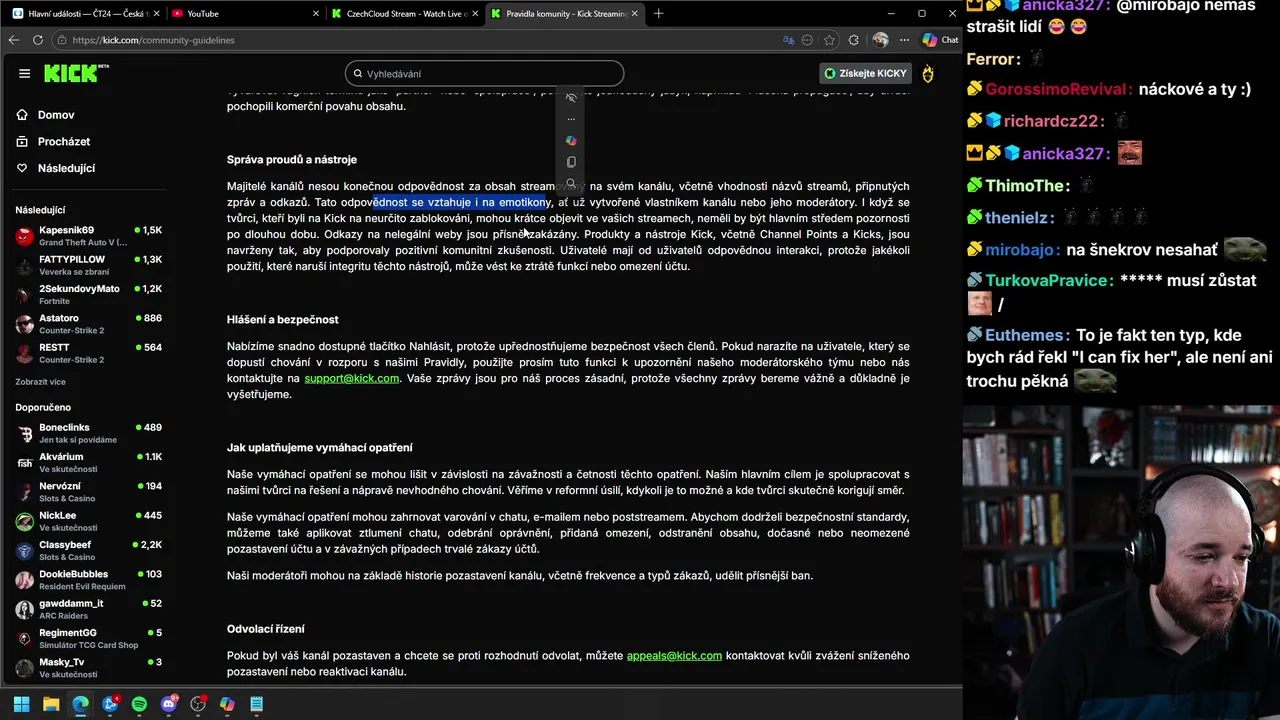Open the profile avatar icon on Kick header

[x=928, y=73]
